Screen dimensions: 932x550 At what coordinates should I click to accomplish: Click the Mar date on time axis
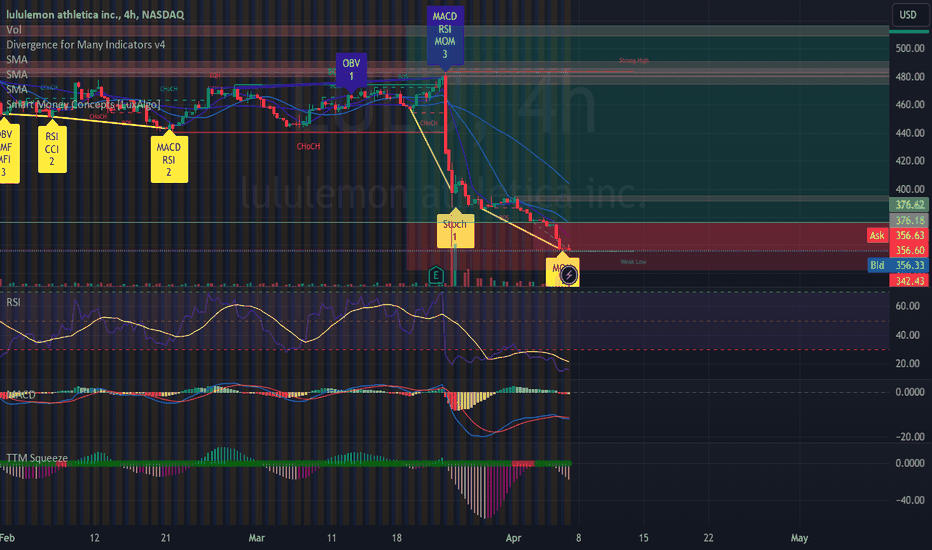coord(256,538)
